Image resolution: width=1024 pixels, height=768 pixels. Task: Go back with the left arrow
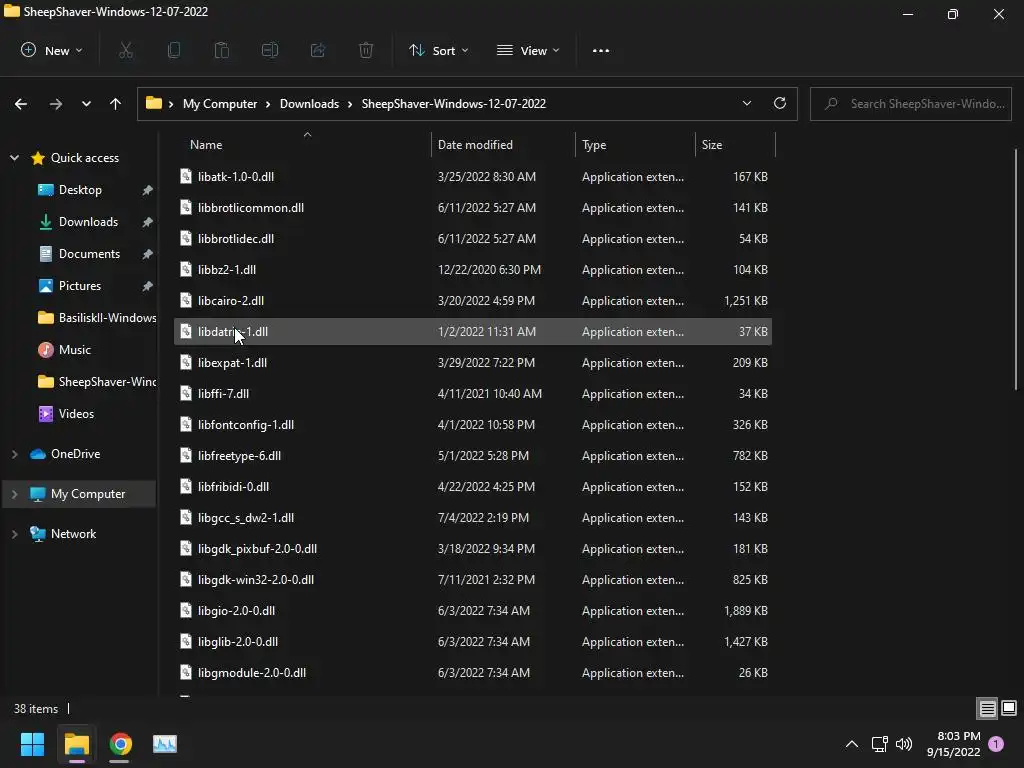pos(21,104)
